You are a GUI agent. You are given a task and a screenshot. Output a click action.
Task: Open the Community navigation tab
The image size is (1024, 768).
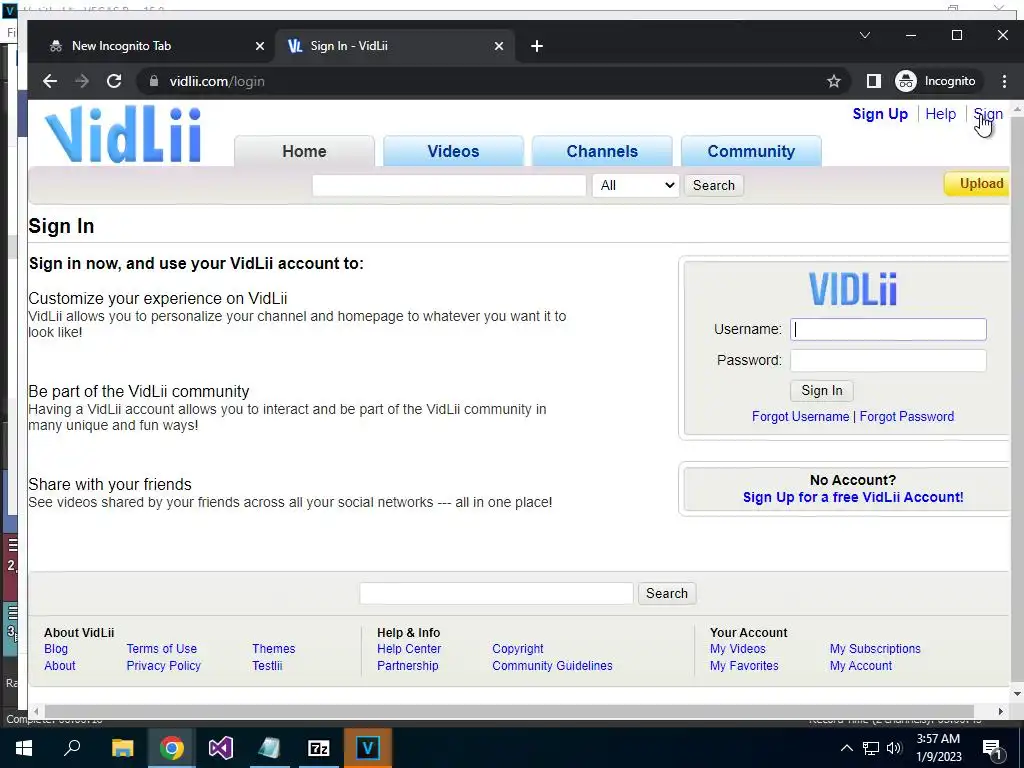pyautogui.click(x=751, y=151)
